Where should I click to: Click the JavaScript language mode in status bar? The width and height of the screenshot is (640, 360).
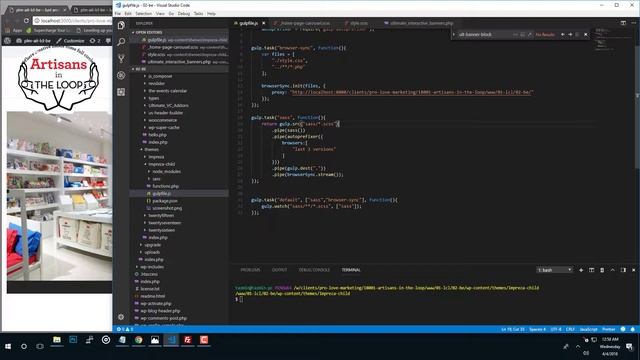[x=588, y=329]
